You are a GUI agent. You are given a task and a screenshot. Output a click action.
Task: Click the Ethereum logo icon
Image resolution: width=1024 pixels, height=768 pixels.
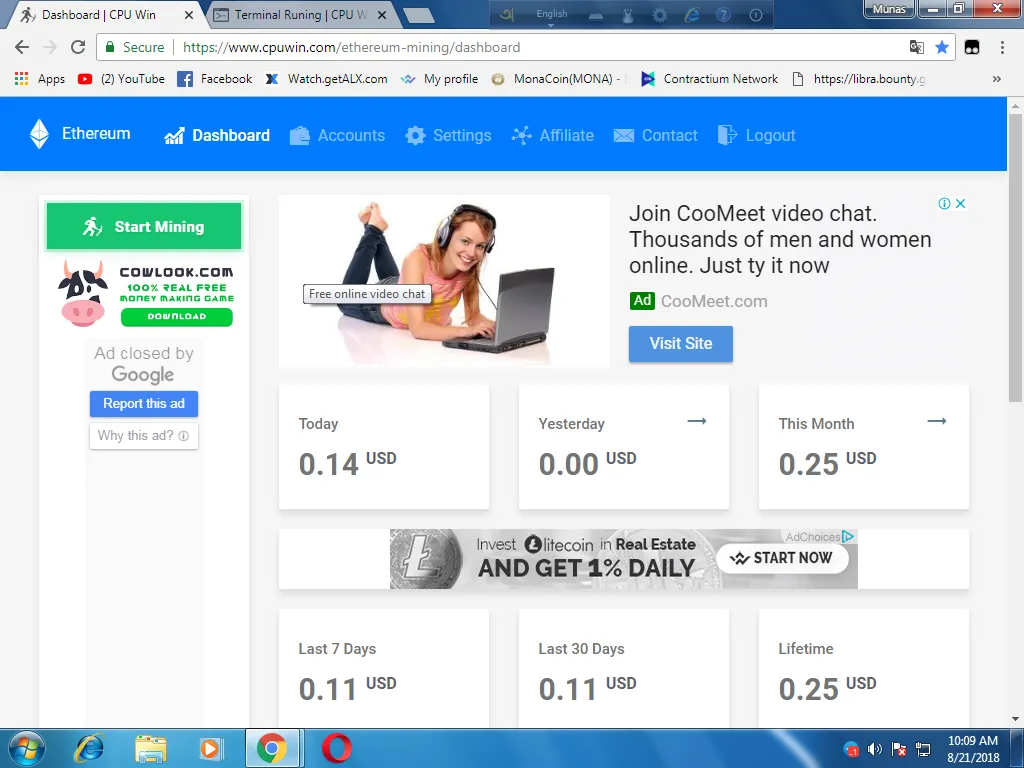tap(39, 135)
